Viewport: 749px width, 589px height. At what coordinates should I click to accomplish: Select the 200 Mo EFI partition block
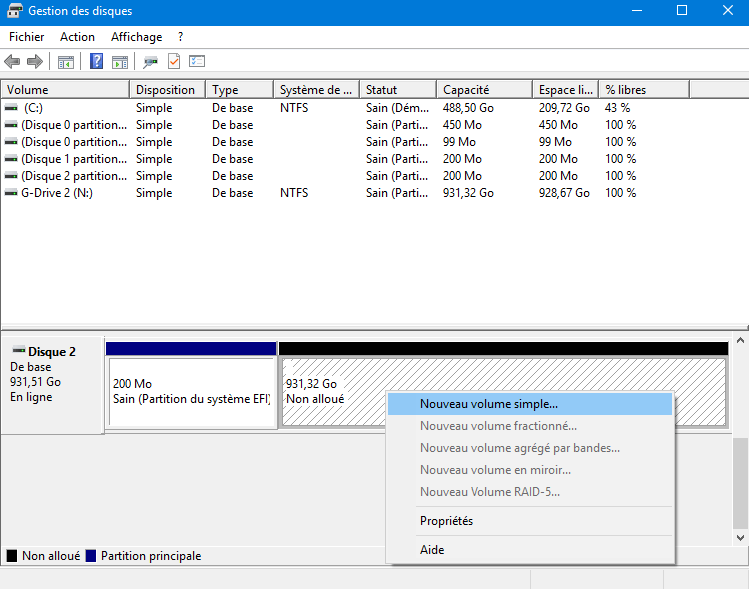click(191, 392)
